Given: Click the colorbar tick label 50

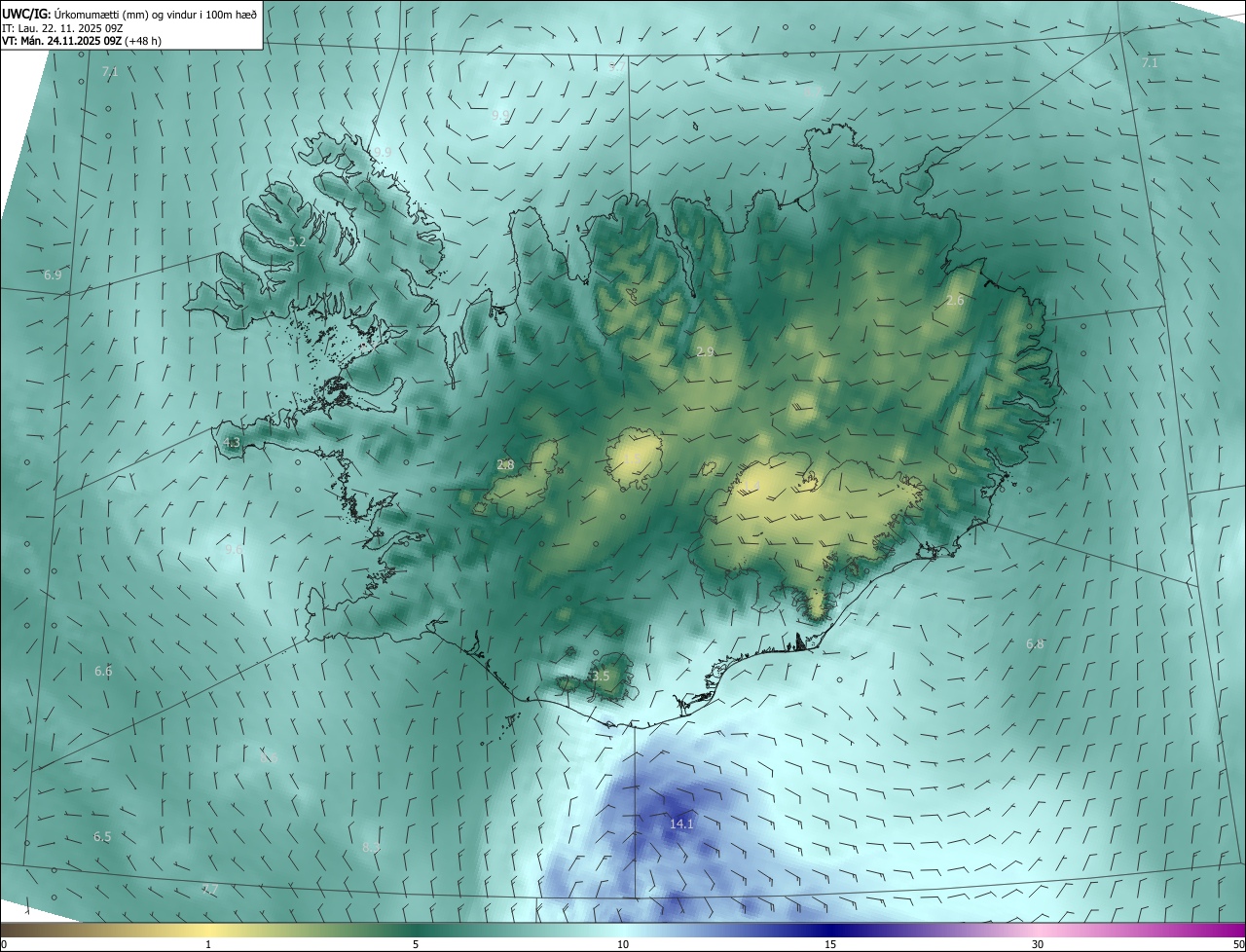Looking at the screenshot, I should [x=1238, y=944].
